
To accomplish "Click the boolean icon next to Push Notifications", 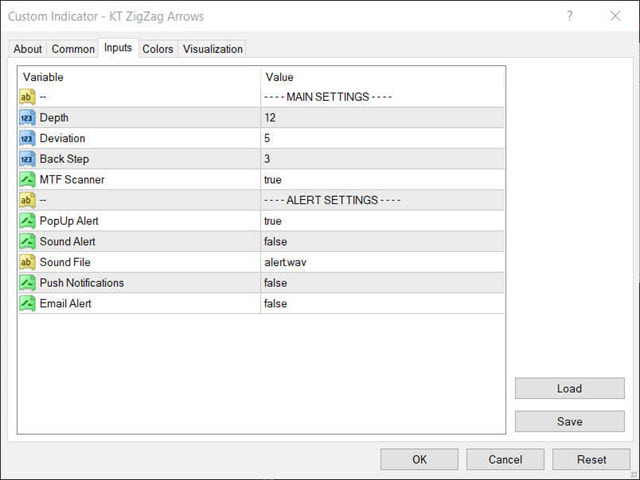I will [27, 283].
